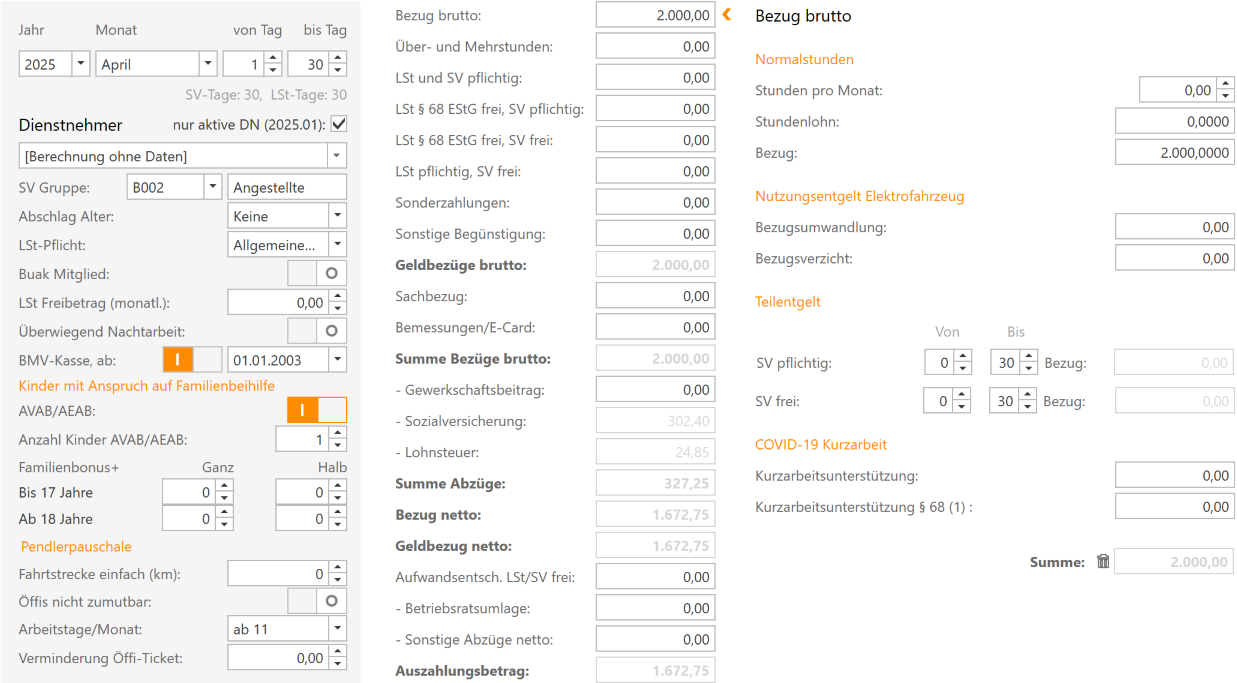Image resolution: width=1237 pixels, height=683 pixels.
Task: Collapse the Bezug brutto detail panel
Action: (724, 14)
